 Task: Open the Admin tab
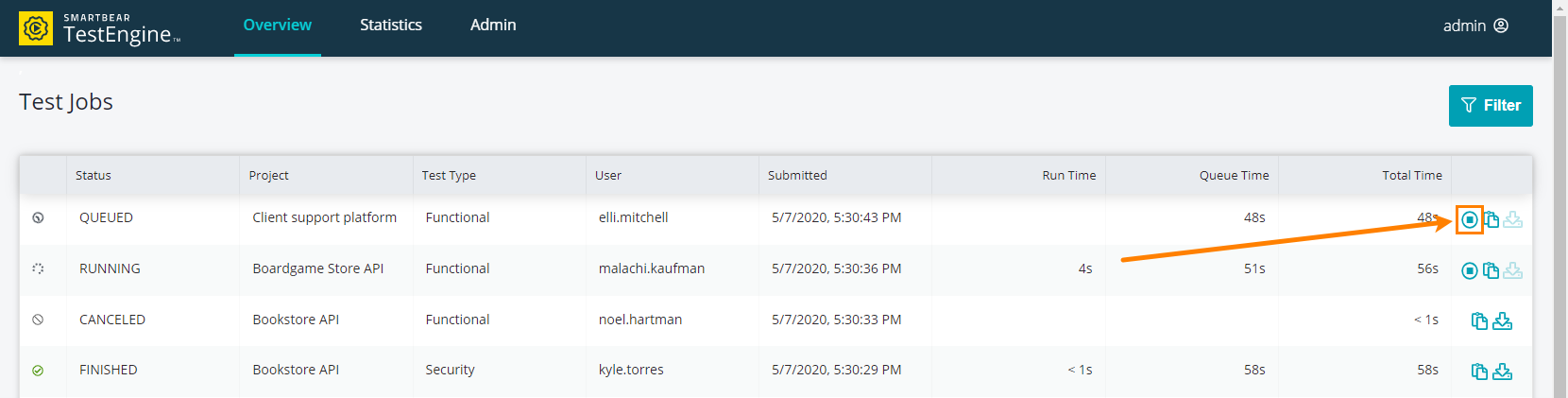(x=493, y=26)
